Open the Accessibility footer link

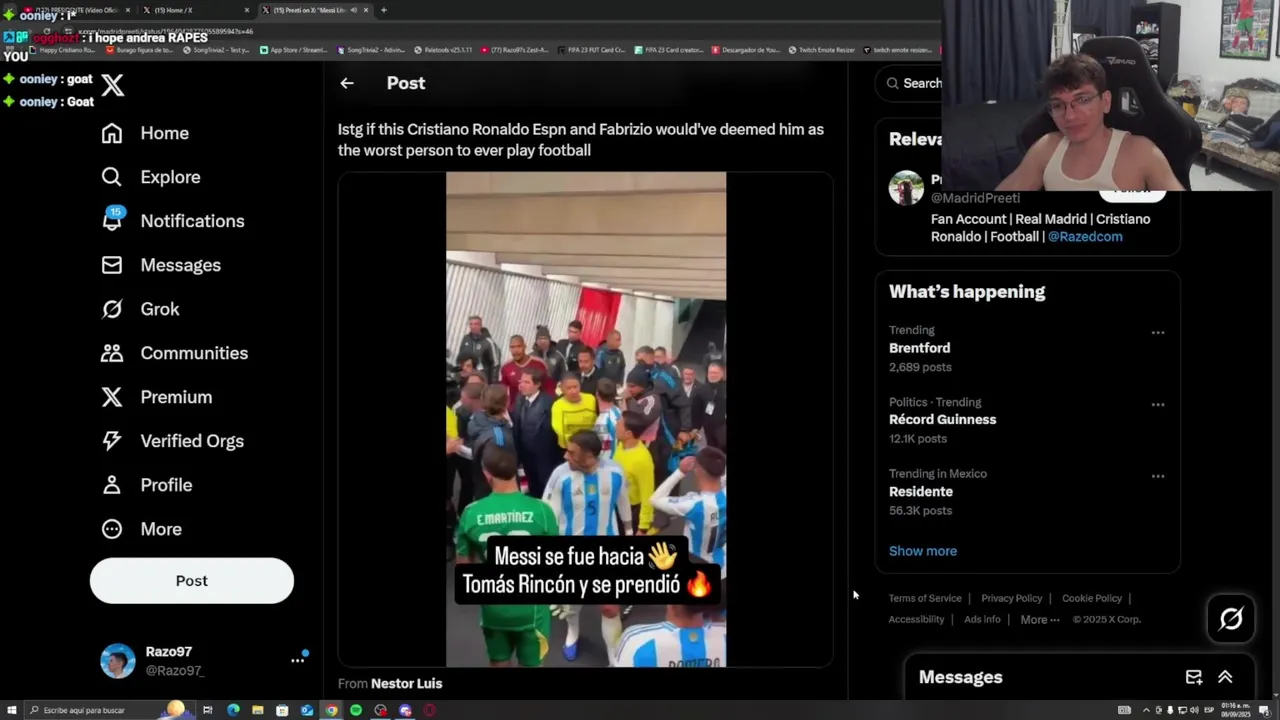point(916,619)
